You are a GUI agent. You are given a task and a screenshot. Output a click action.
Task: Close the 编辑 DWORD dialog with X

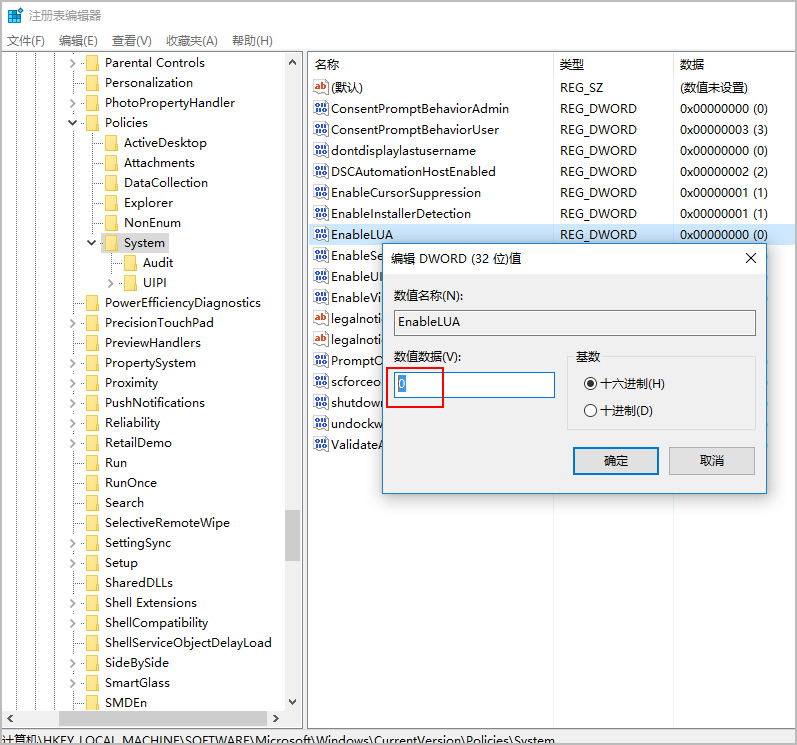(x=750, y=258)
